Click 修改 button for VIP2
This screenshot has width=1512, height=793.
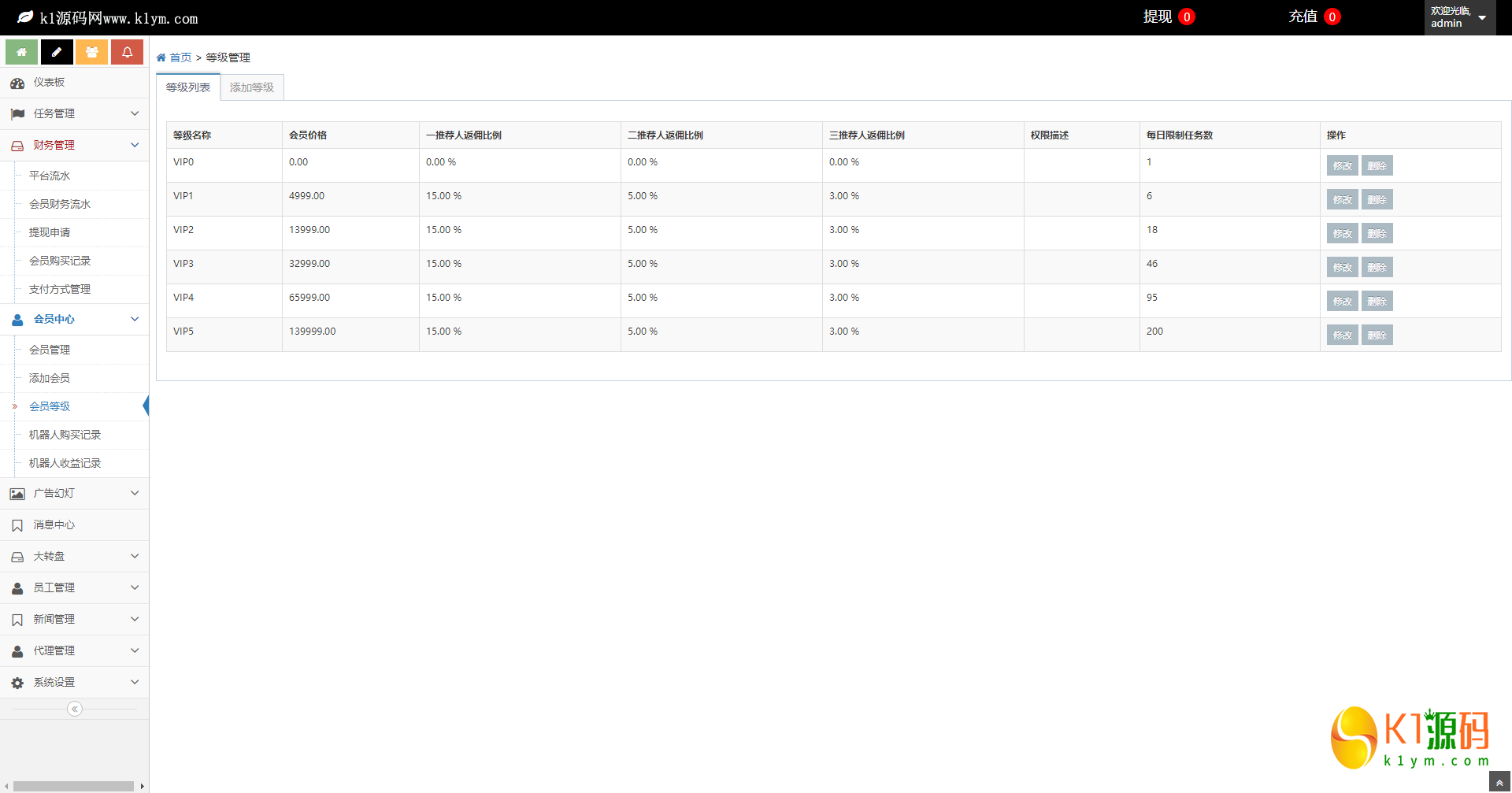pos(1343,233)
